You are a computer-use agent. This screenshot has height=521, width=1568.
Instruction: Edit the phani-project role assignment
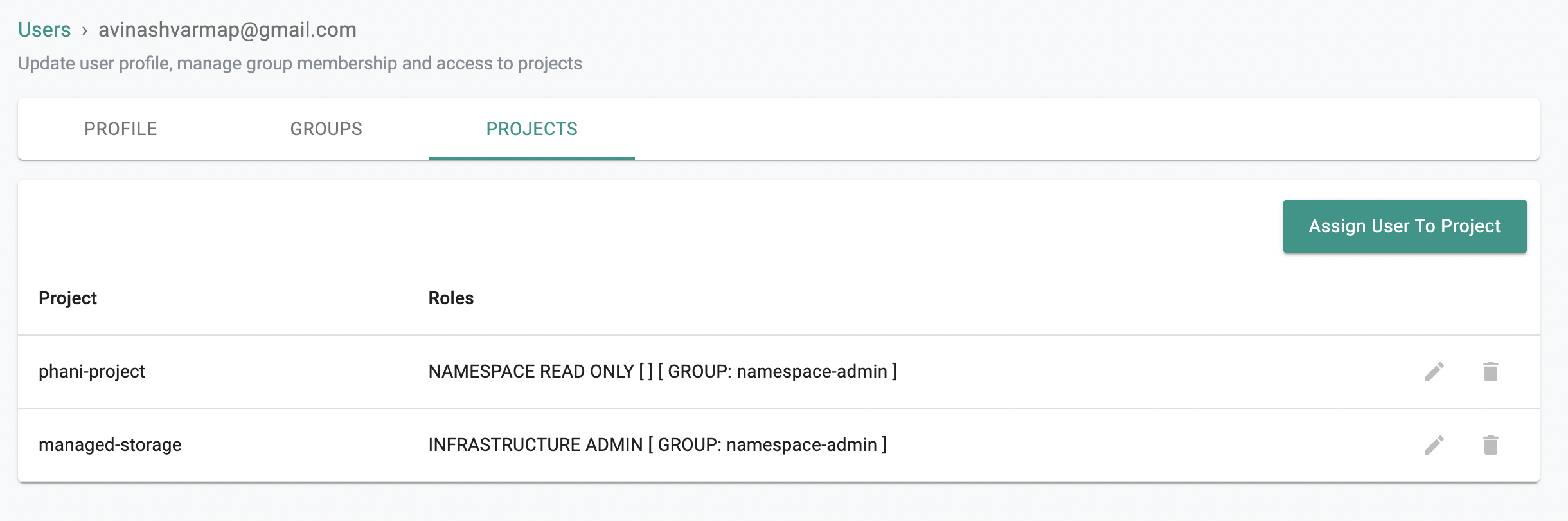(x=1434, y=372)
